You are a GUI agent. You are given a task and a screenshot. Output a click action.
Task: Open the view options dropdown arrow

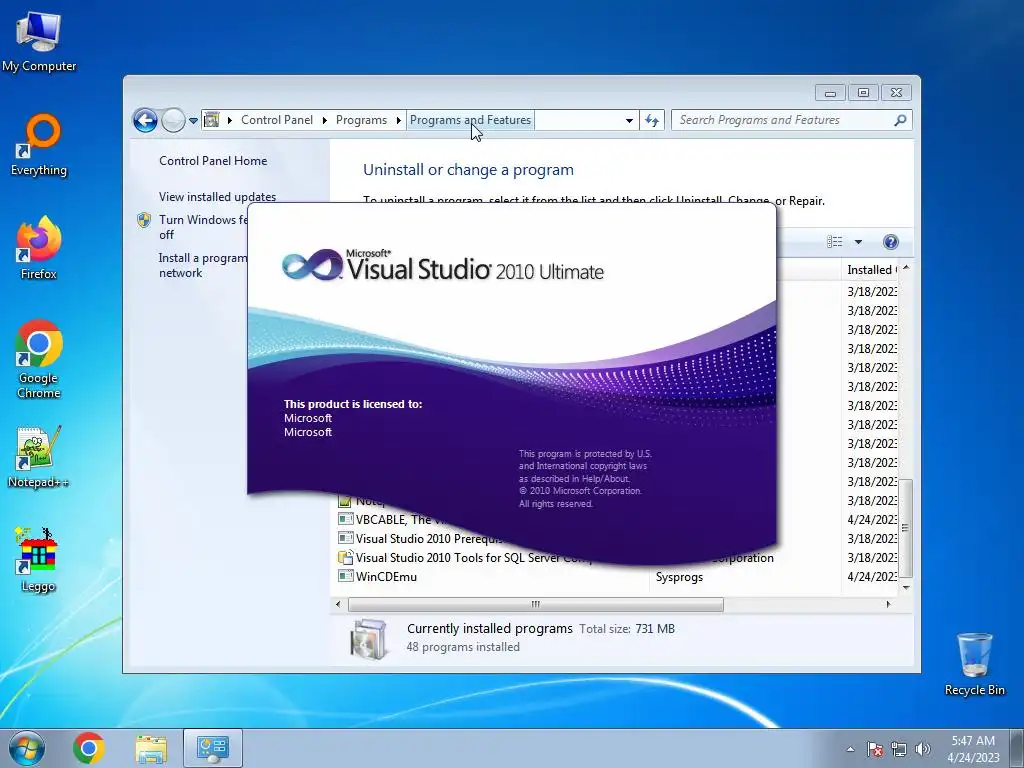(858, 242)
